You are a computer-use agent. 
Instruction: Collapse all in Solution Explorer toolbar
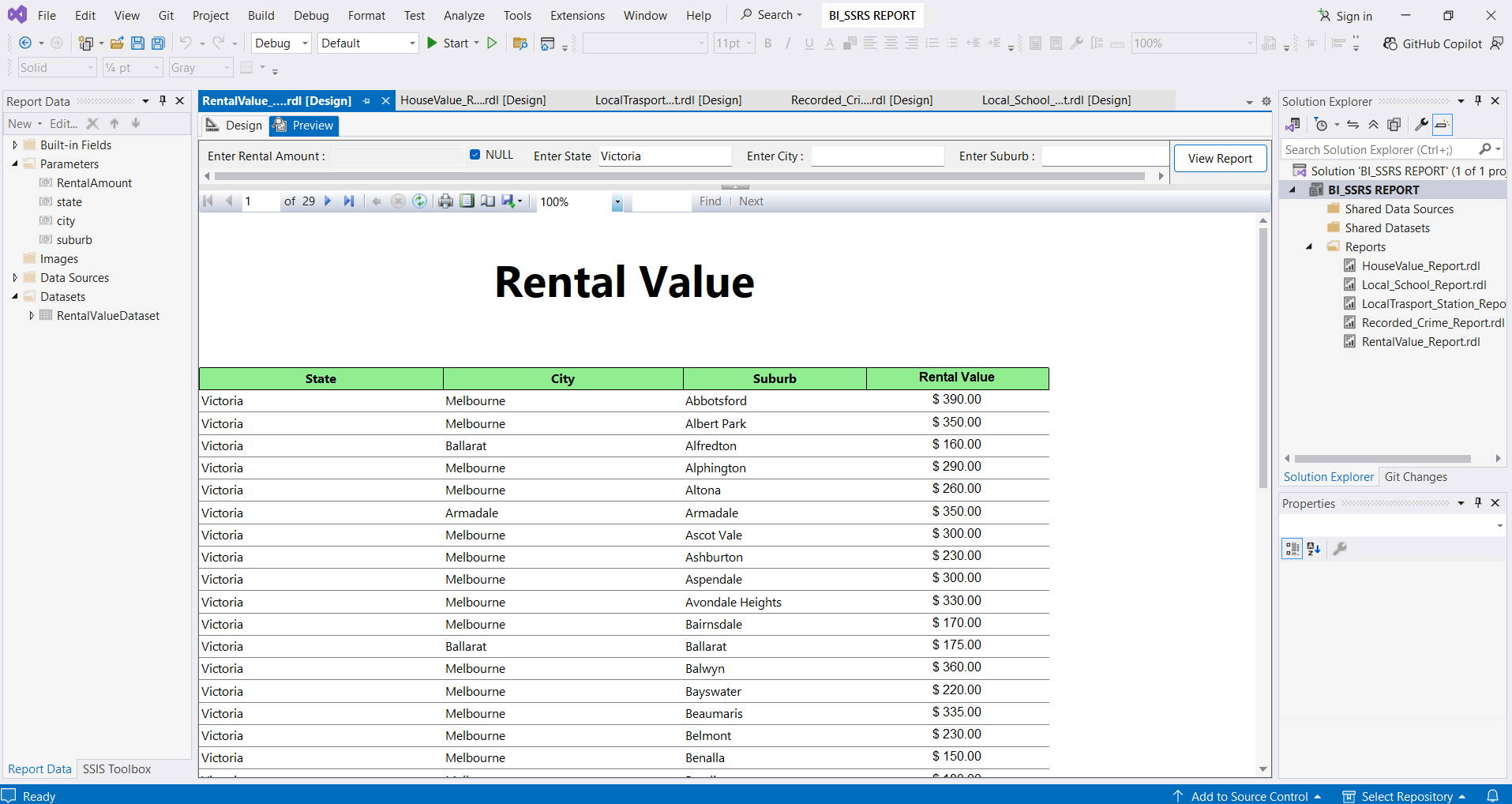[x=1374, y=125]
